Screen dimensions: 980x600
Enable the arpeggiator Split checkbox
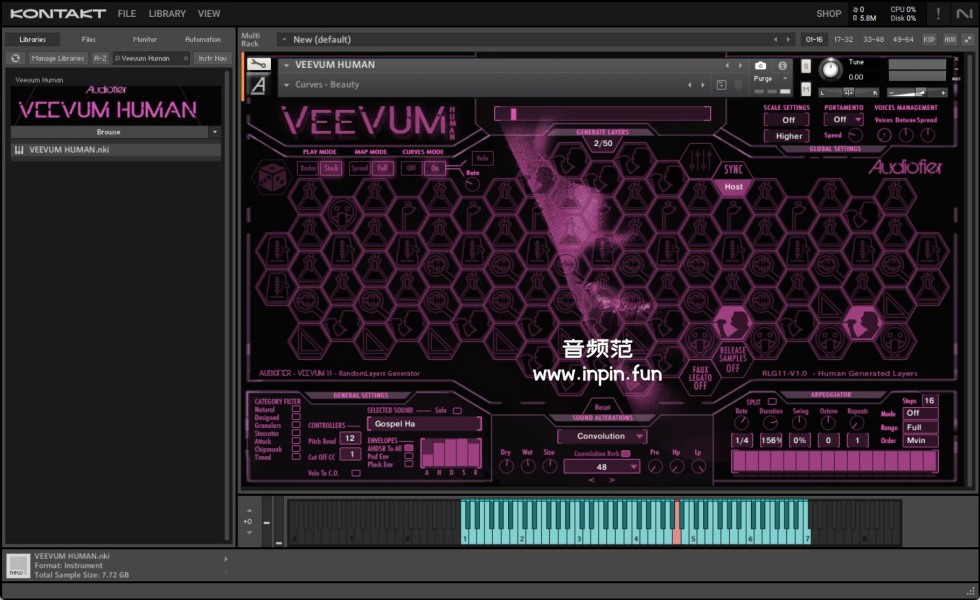tap(772, 401)
